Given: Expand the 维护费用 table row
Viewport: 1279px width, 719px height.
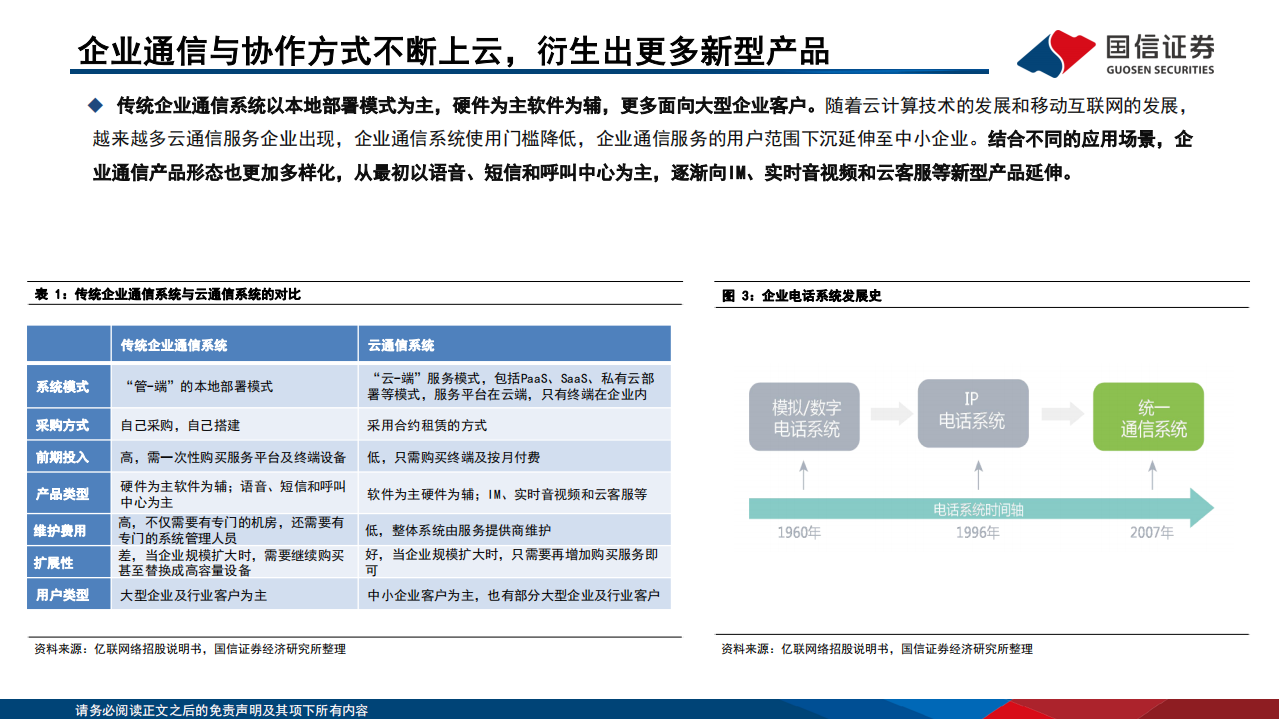Looking at the screenshot, I should click(62, 532).
